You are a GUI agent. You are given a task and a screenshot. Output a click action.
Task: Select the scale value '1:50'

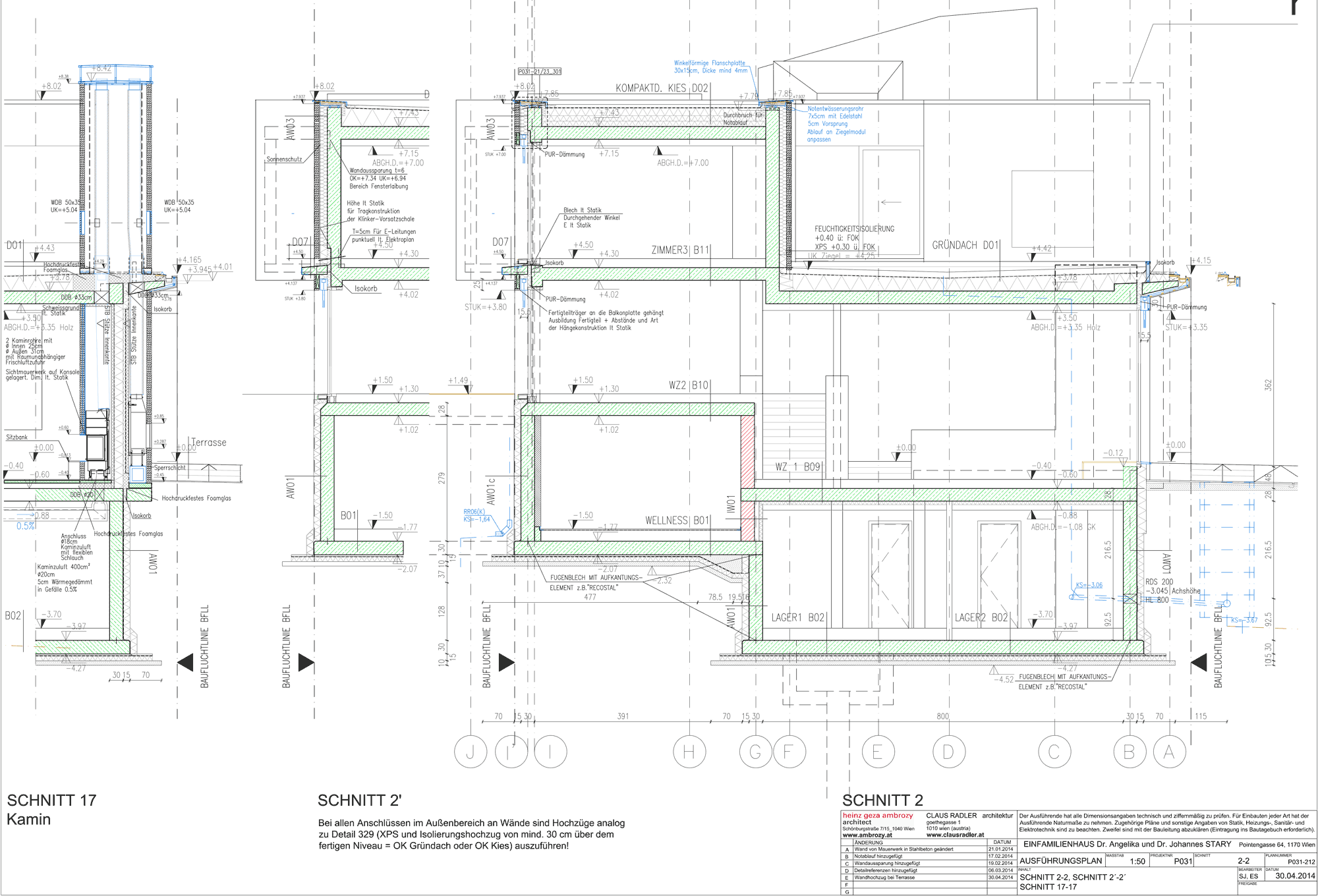pyautogui.click(x=1137, y=861)
